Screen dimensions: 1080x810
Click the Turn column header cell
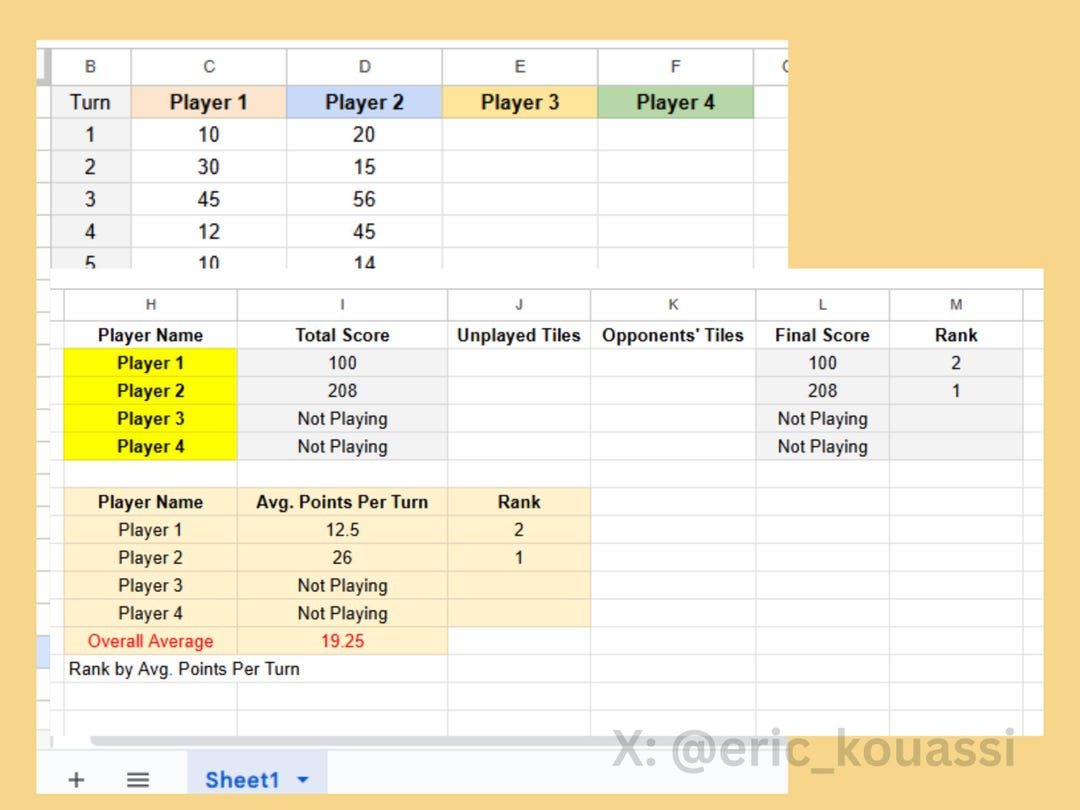click(x=90, y=102)
